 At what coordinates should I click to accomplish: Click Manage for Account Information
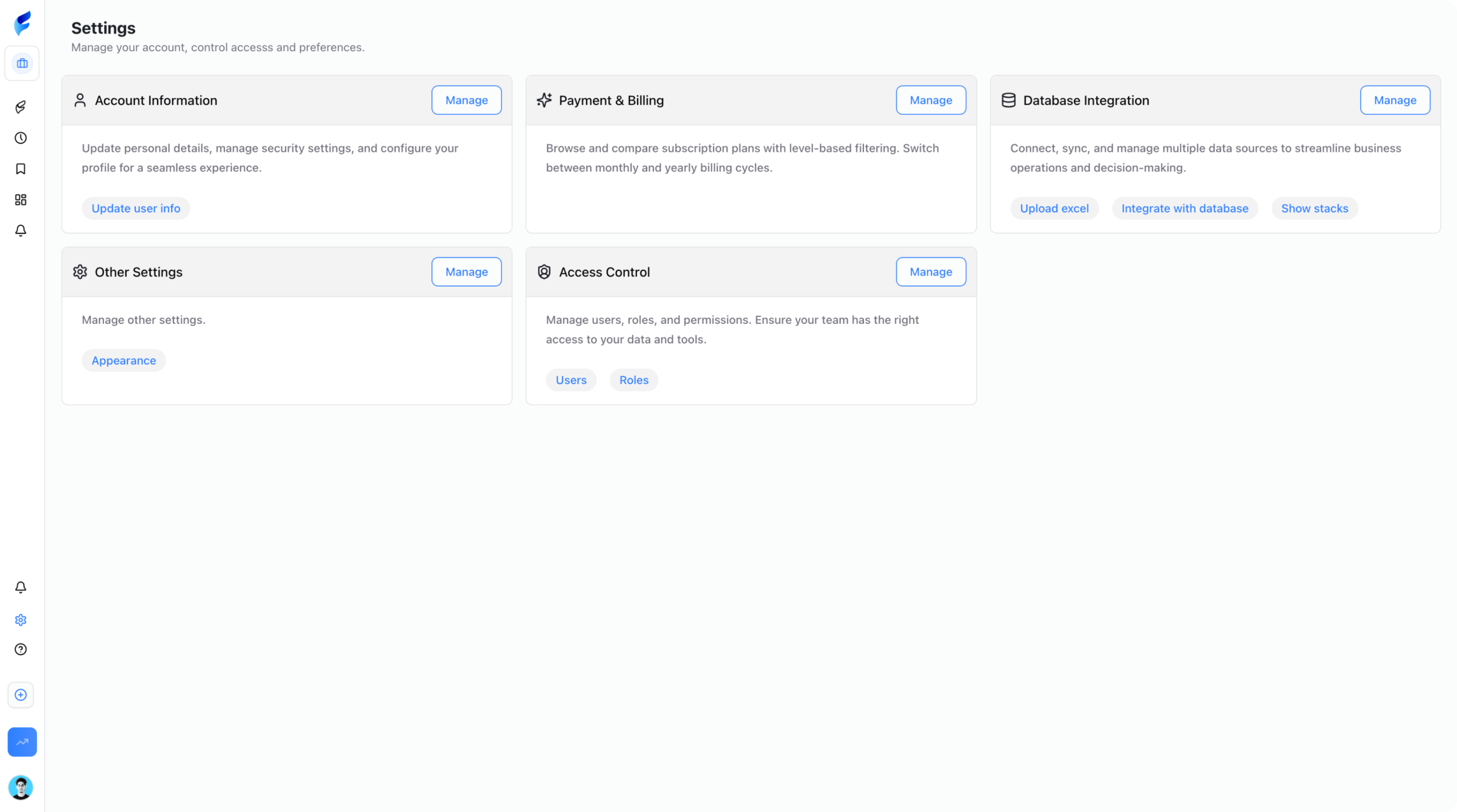click(466, 100)
